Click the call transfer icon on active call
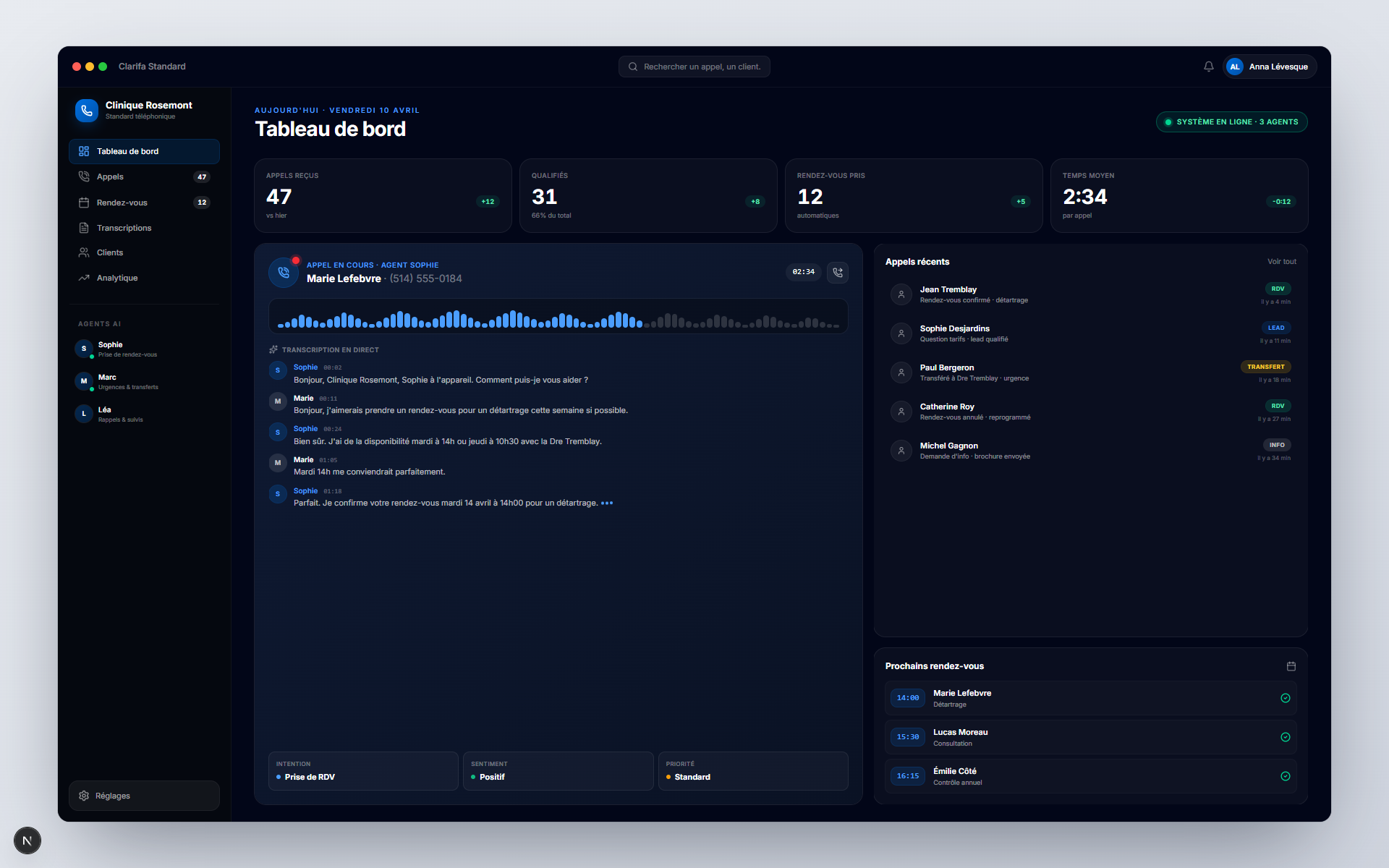Image resolution: width=1389 pixels, height=868 pixels. [837, 273]
